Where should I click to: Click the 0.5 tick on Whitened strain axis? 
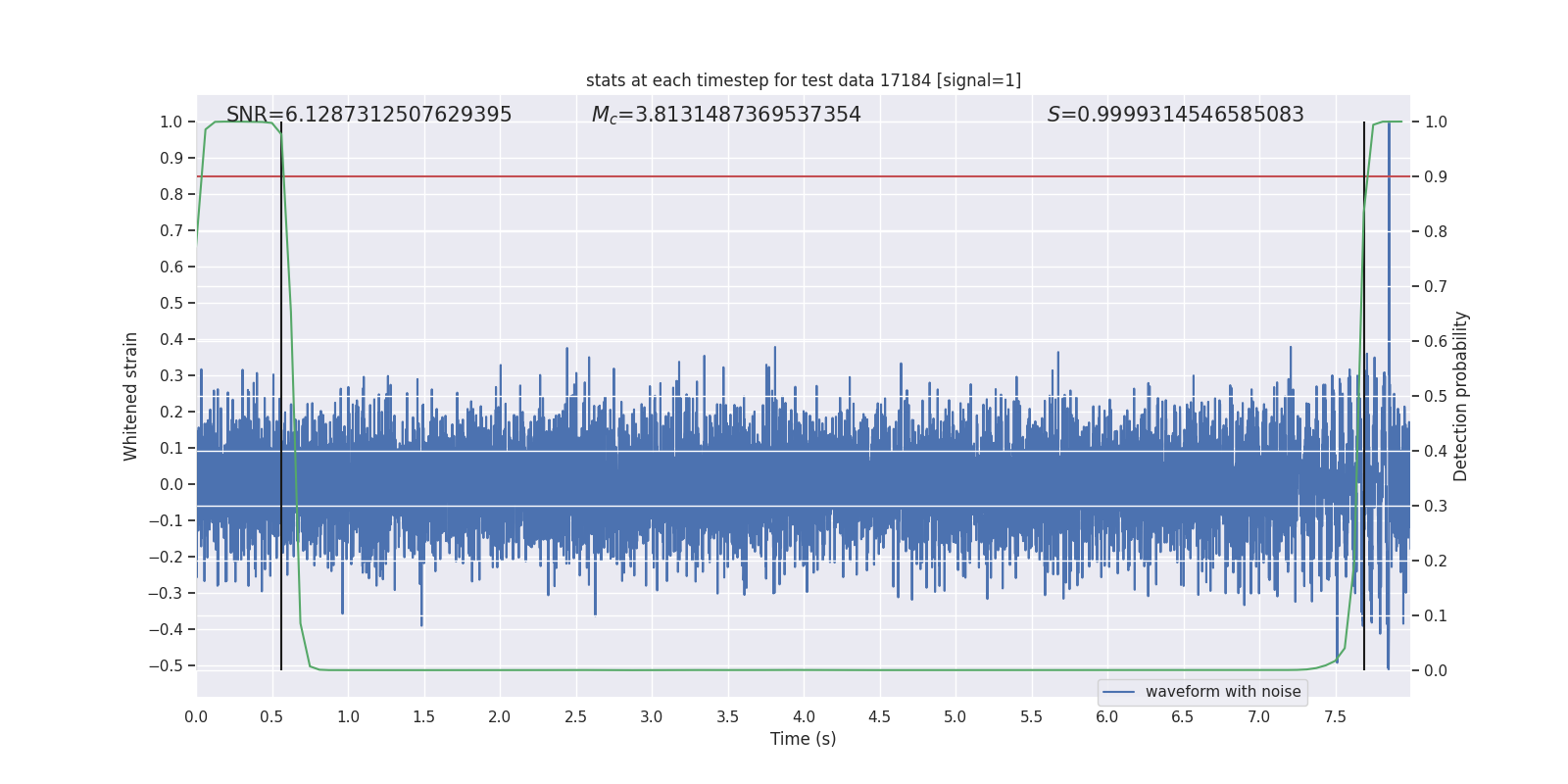tap(171, 303)
